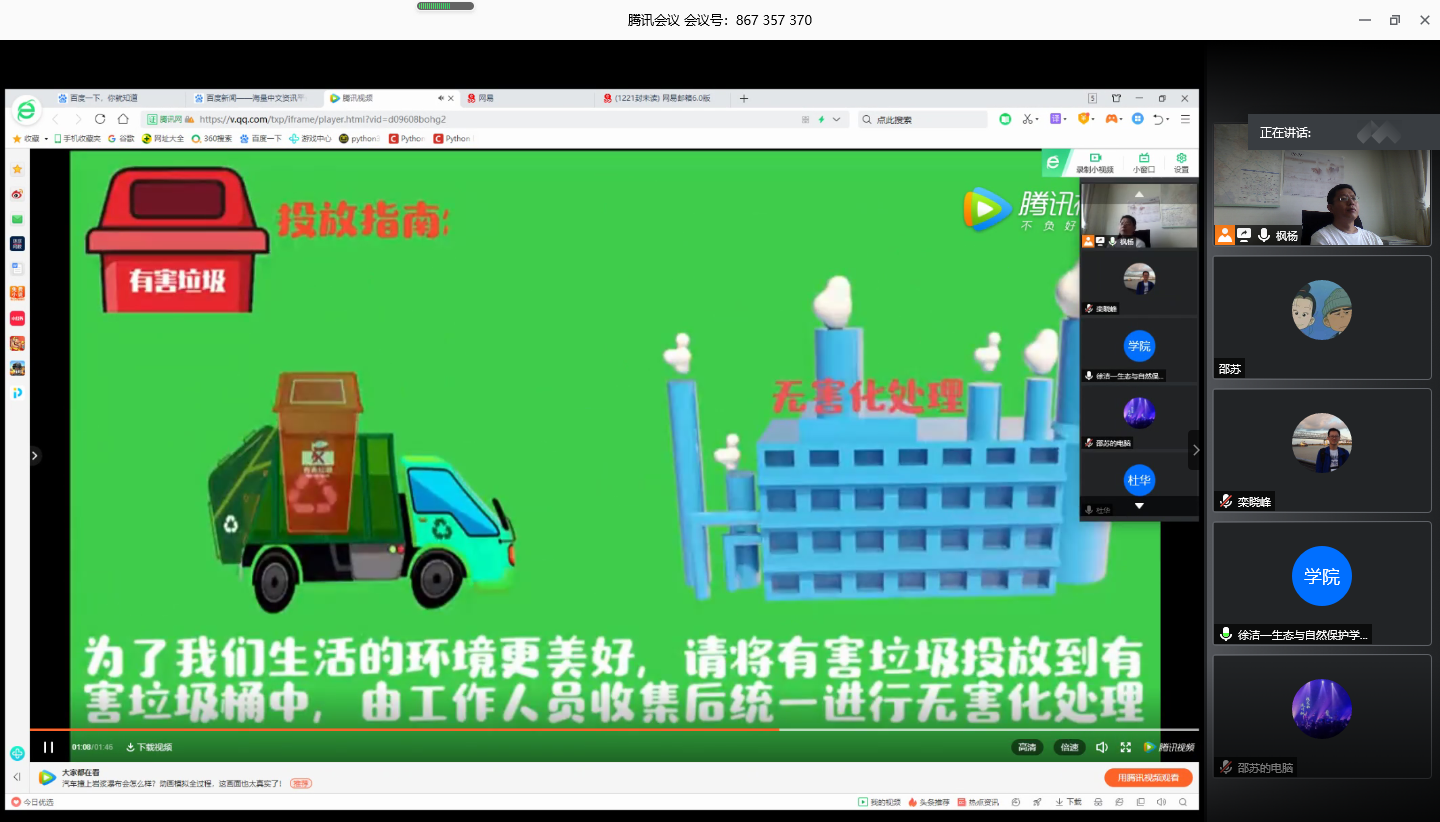This screenshot has width=1440, height=822.
Task: Open the 倍速 playback speed selector
Action: [1069, 747]
